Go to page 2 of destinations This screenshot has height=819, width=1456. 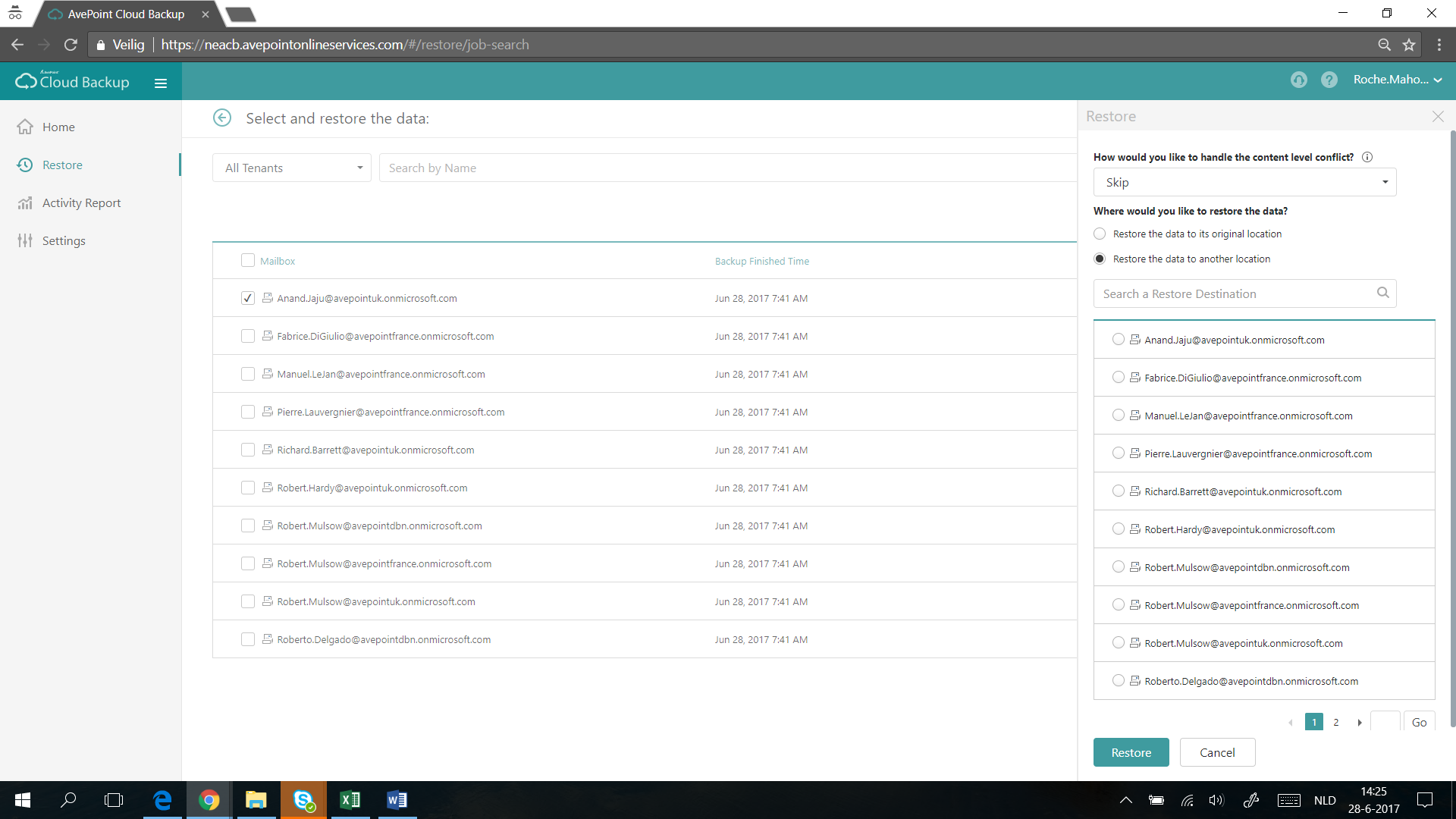[x=1336, y=723]
